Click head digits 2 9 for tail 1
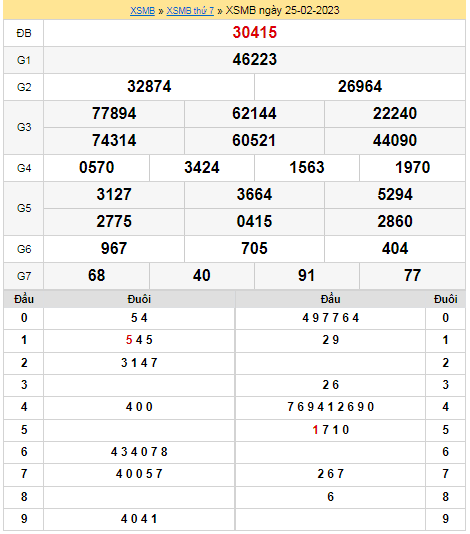Screen dimensions: 470x534 (x=331, y=340)
